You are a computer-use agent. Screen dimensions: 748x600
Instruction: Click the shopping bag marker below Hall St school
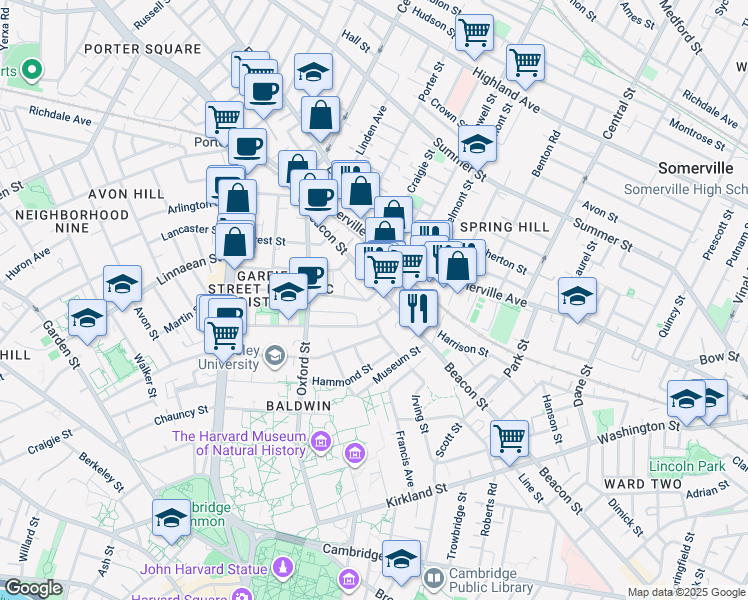(x=321, y=116)
